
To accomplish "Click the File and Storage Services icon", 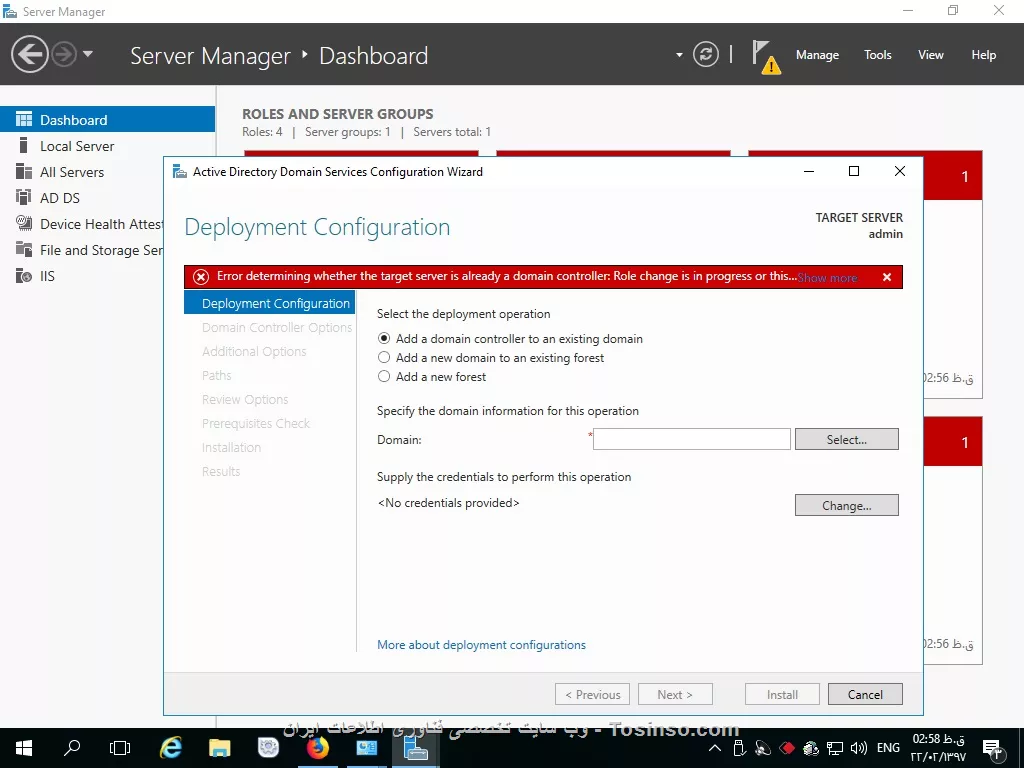I will (24, 249).
